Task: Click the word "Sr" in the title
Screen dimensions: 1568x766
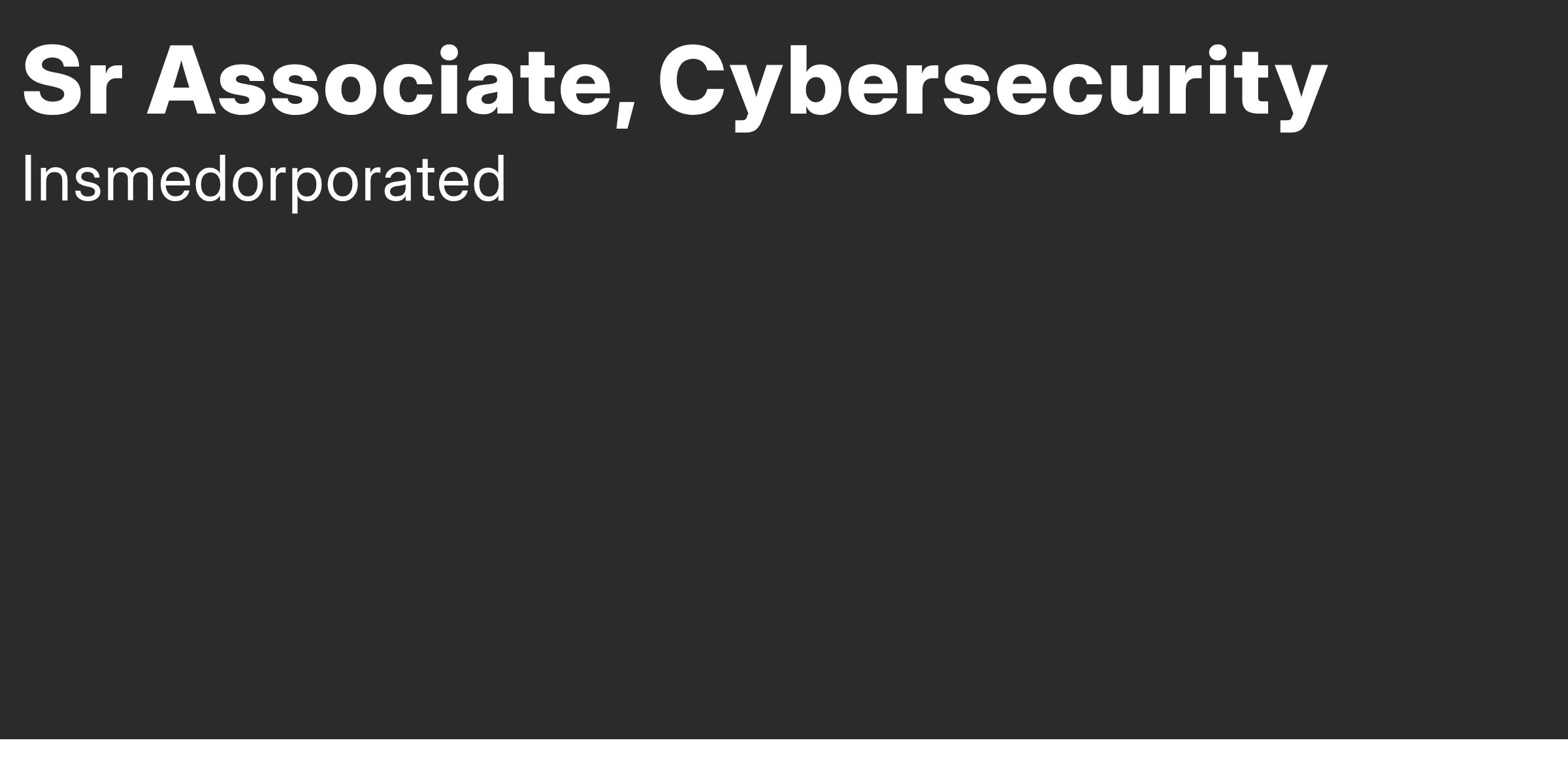Action: [x=73, y=82]
